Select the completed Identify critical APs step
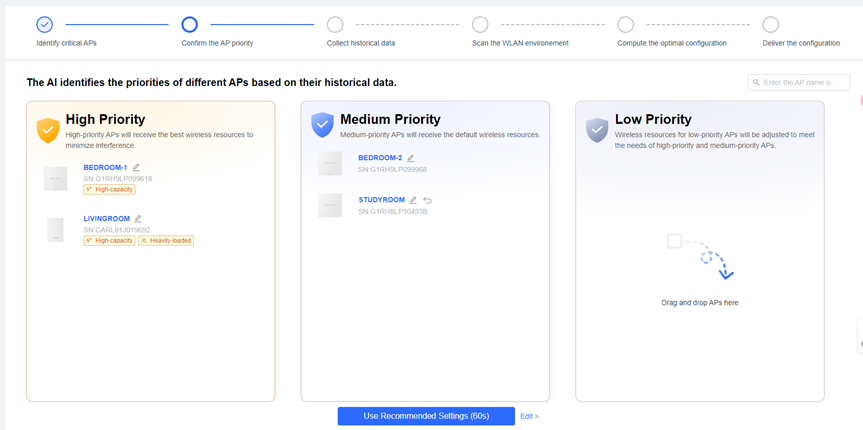Image resolution: width=863 pixels, height=430 pixels. coord(44,24)
